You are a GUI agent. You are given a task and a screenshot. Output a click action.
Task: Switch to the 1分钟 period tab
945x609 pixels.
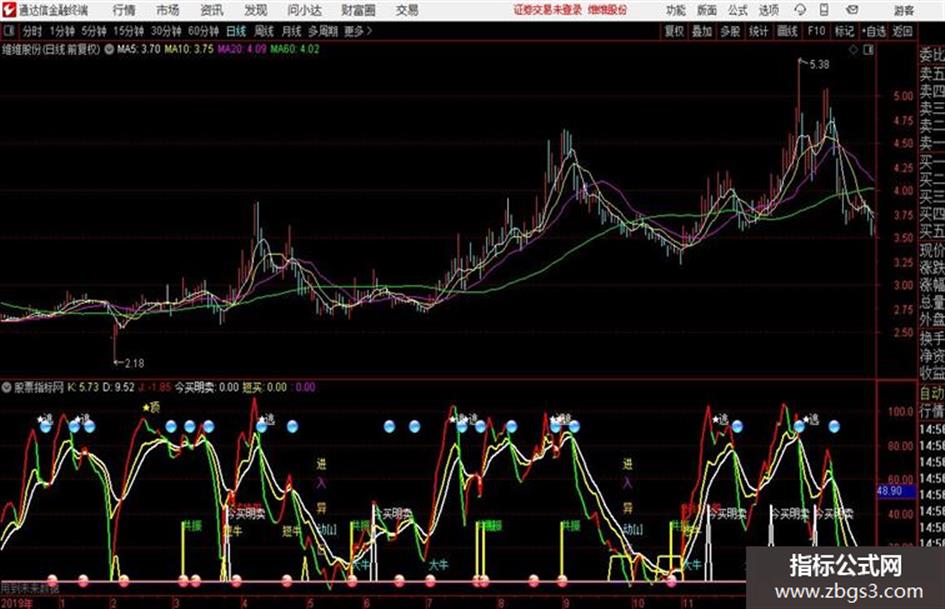[62, 31]
